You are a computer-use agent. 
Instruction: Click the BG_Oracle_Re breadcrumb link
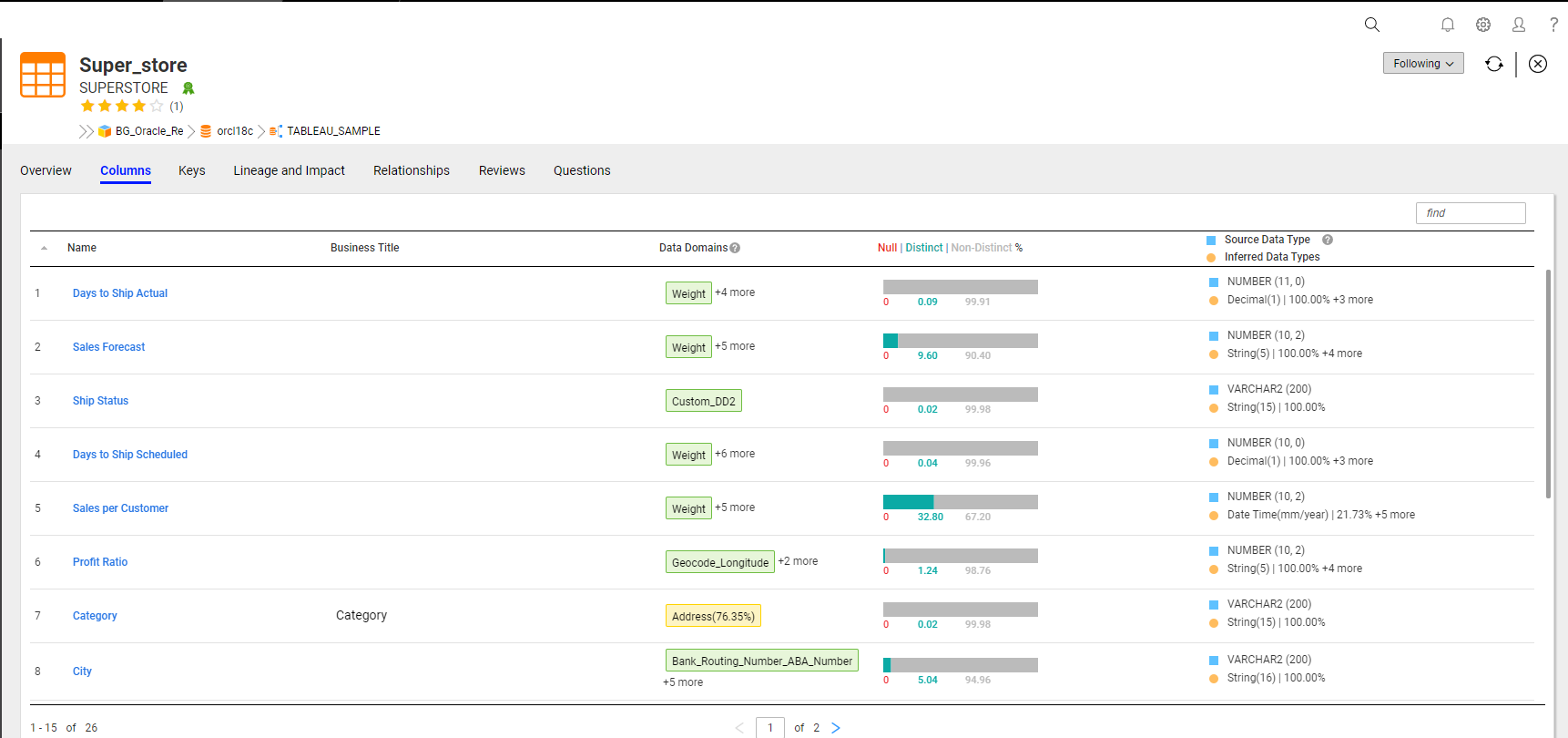coord(149,131)
